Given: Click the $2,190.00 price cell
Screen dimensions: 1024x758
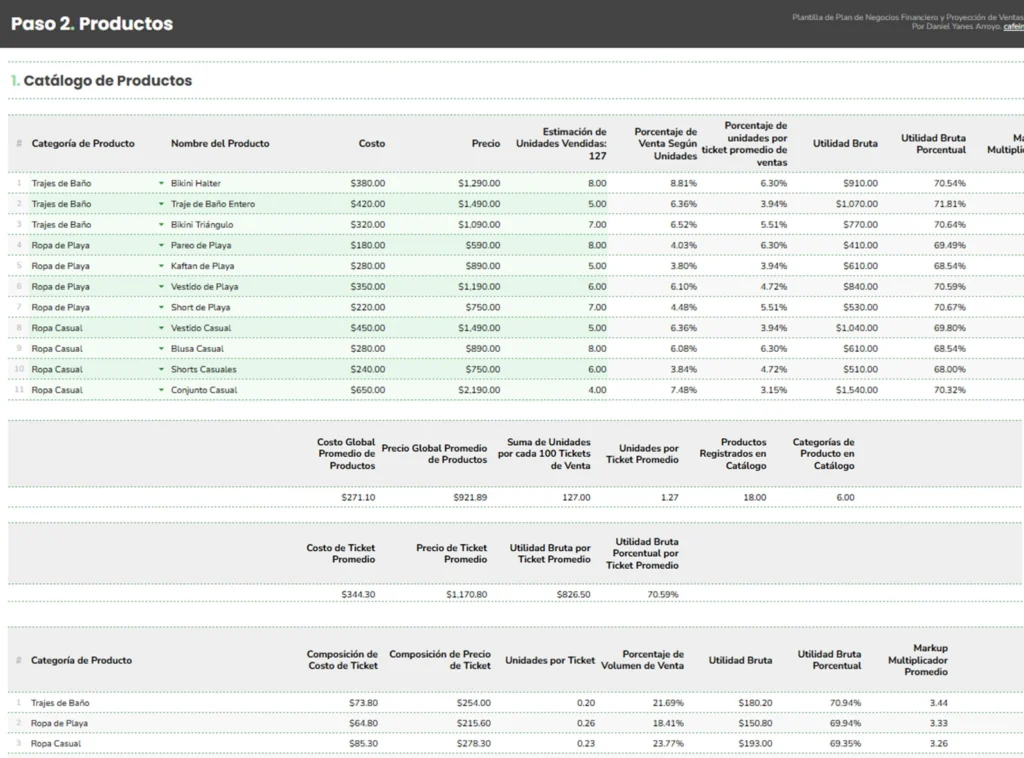Looking at the screenshot, I should click(479, 390).
